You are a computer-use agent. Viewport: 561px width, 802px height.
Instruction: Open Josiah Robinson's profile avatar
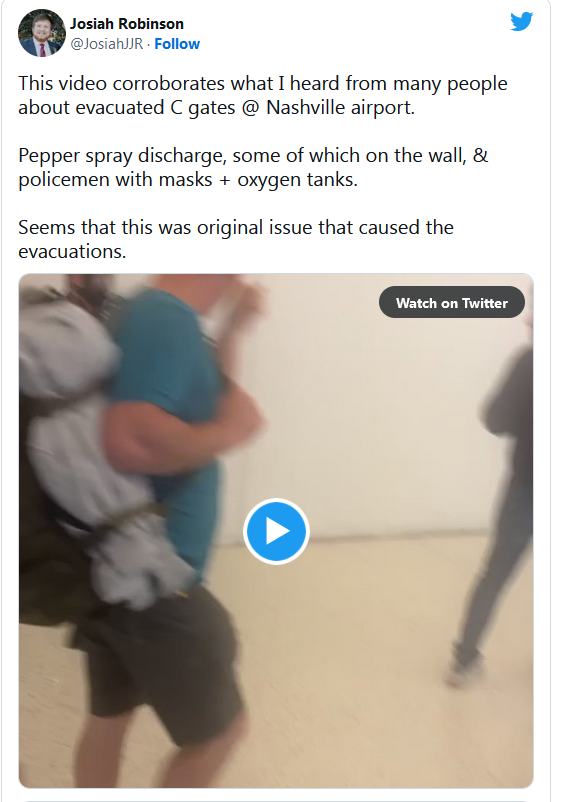click(x=42, y=33)
